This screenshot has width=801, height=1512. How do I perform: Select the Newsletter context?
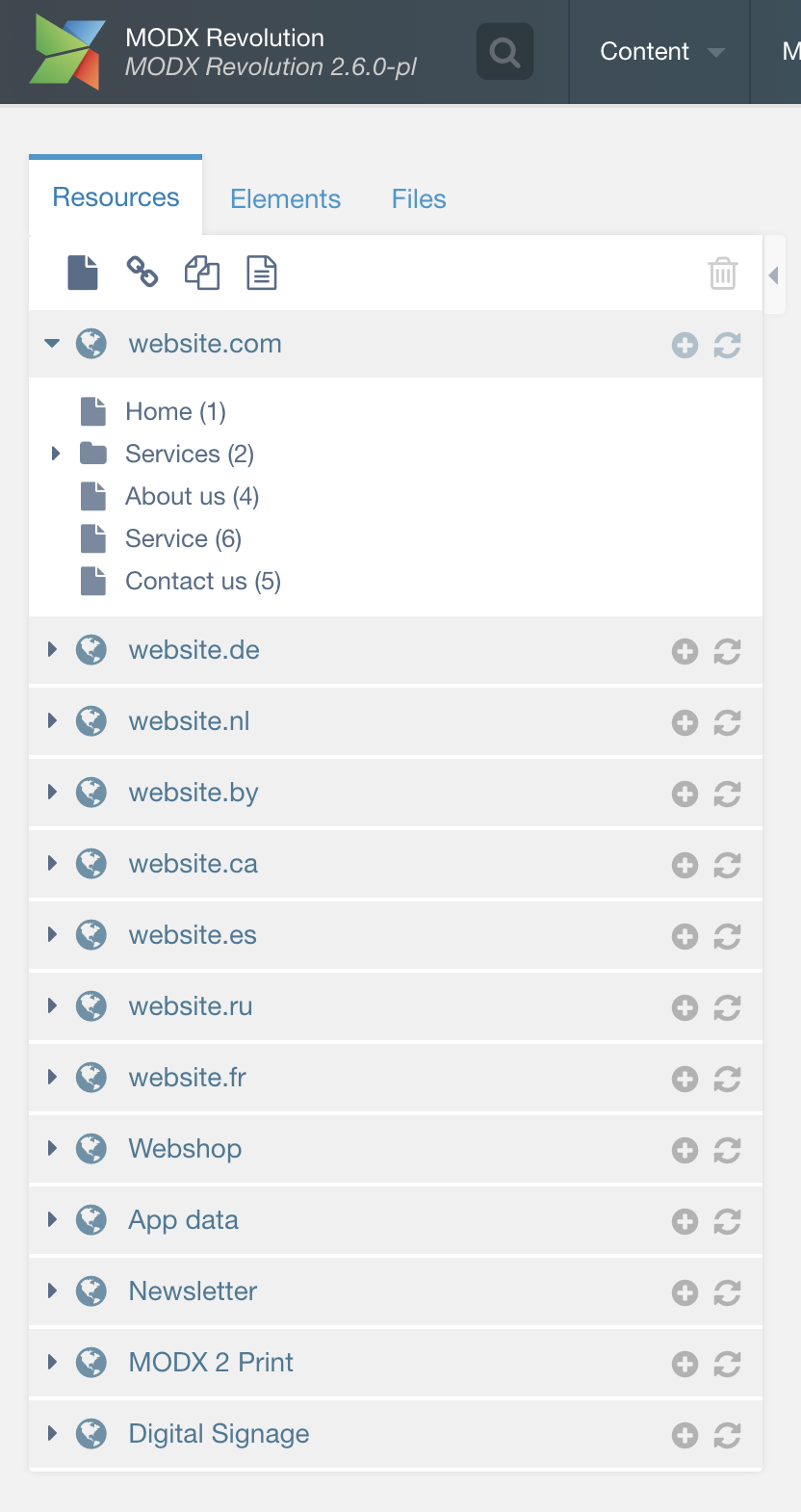click(193, 1290)
